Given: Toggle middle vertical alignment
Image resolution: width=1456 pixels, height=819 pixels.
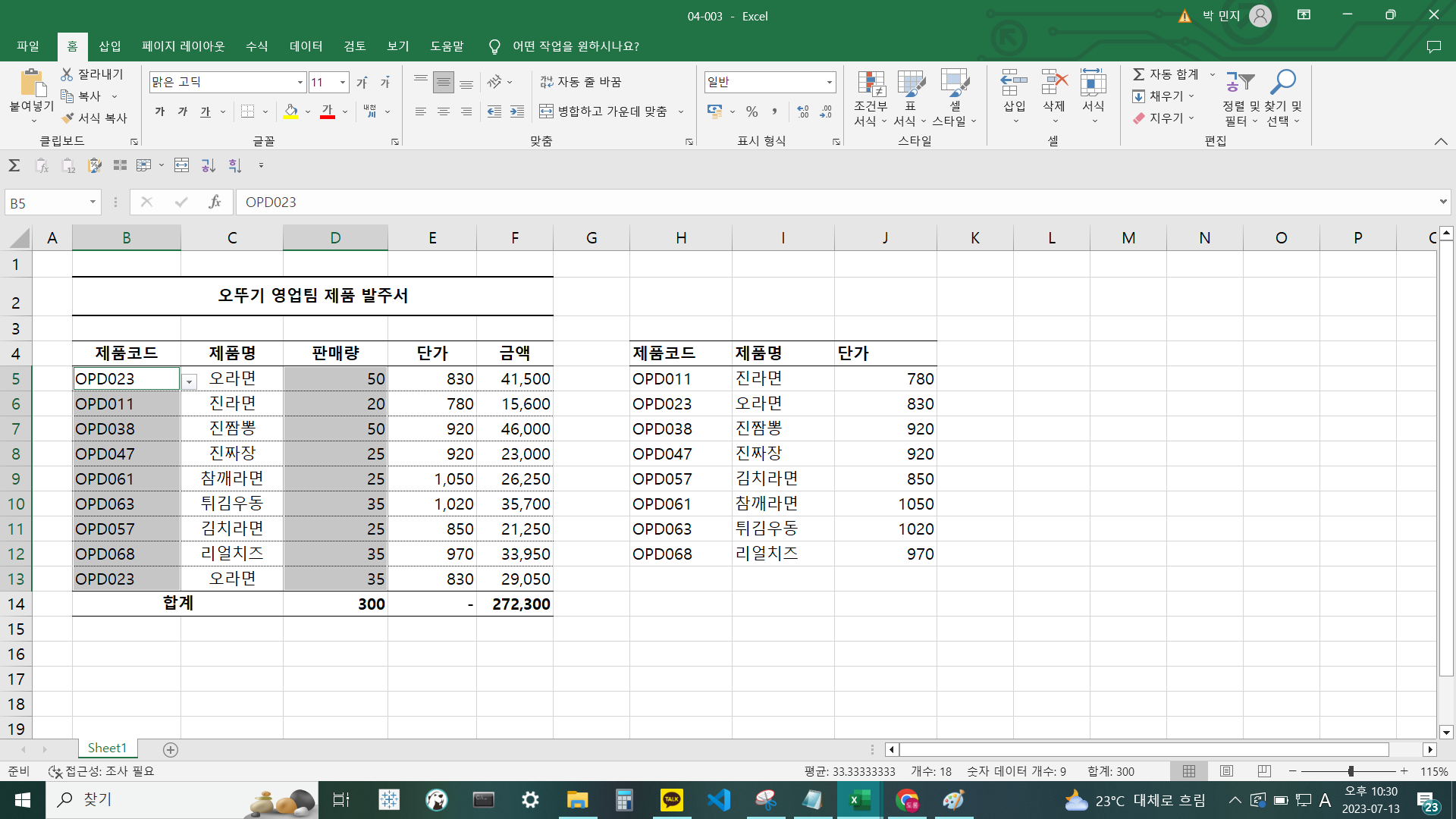Looking at the screenshot, I should [444, 82].
